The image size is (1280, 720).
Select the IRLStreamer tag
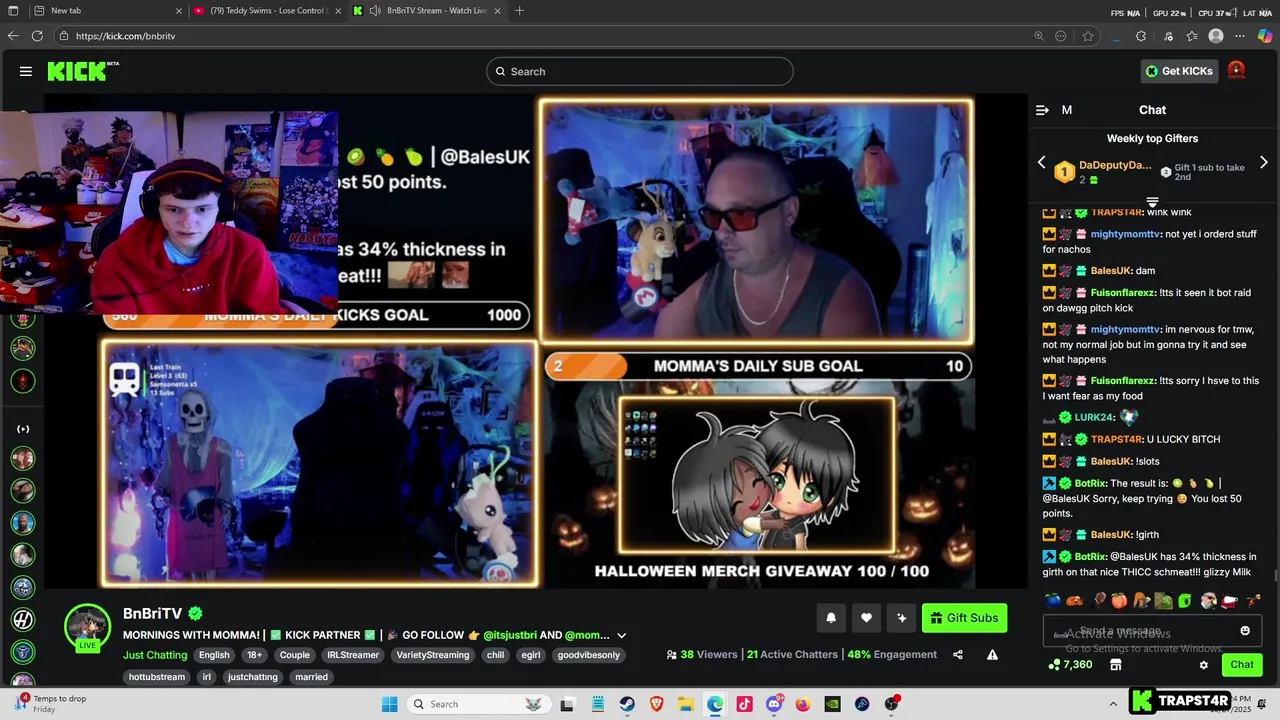353,655
